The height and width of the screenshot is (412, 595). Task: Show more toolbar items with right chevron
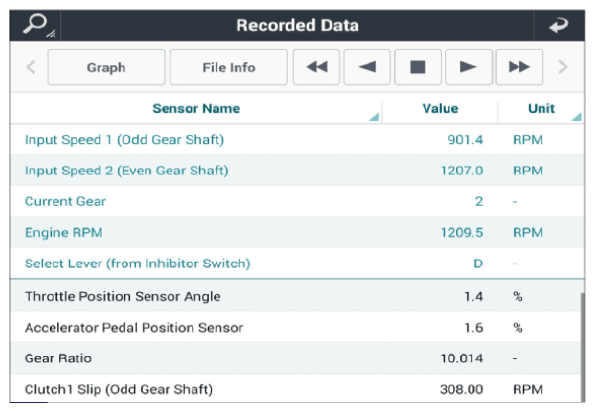click(x=563, y=67)
